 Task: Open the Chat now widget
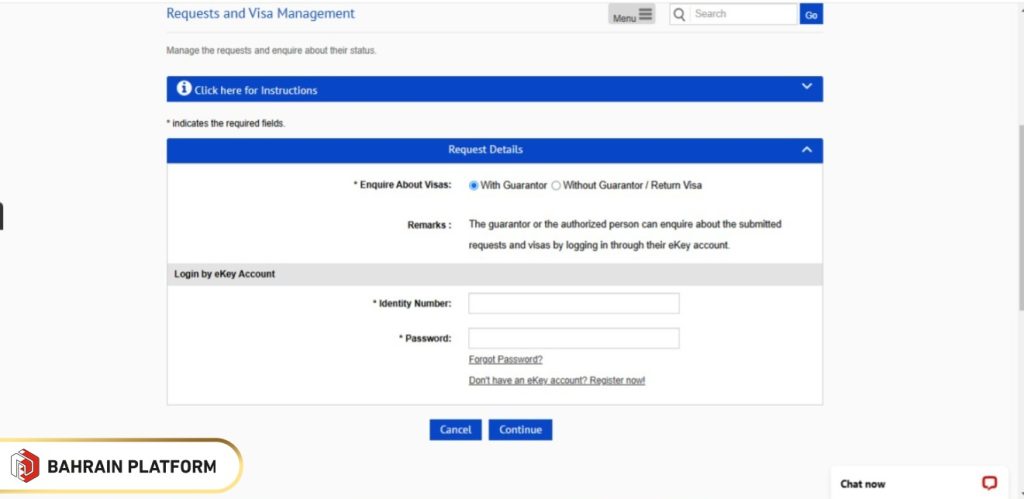click(x=919, y=483)
